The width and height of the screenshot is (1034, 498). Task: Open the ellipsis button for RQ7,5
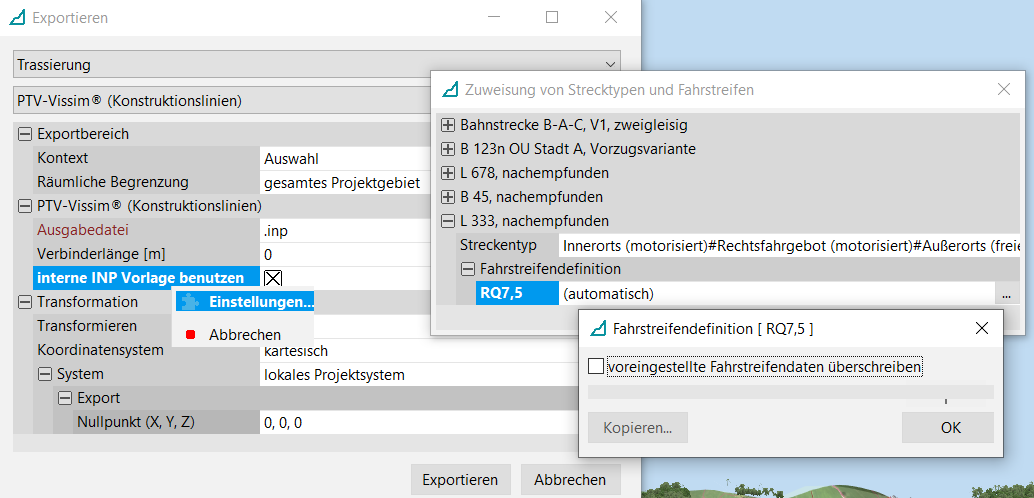pos(1006,294)
